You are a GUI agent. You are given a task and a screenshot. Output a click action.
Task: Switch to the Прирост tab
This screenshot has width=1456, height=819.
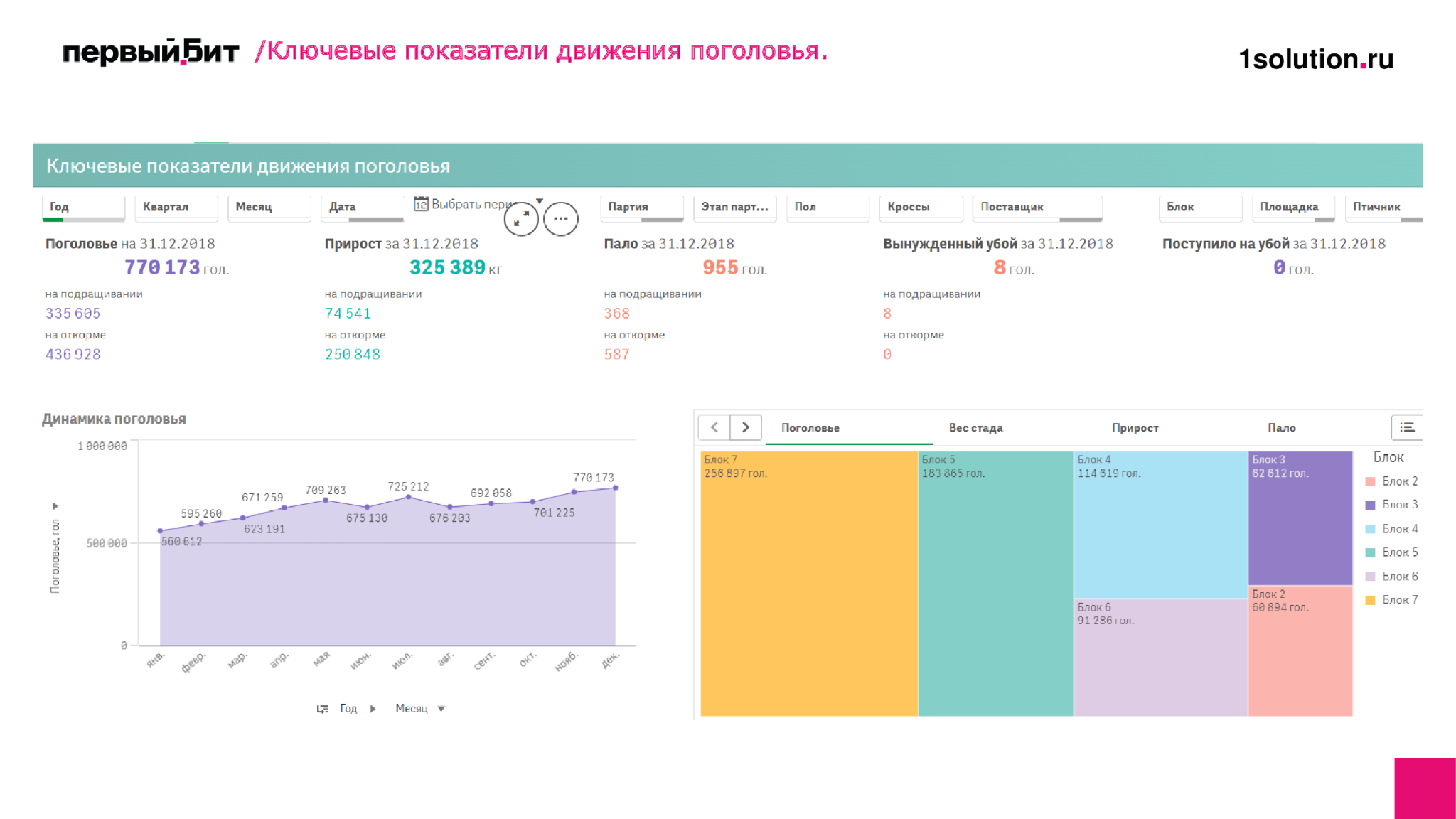coord(1135,428)
